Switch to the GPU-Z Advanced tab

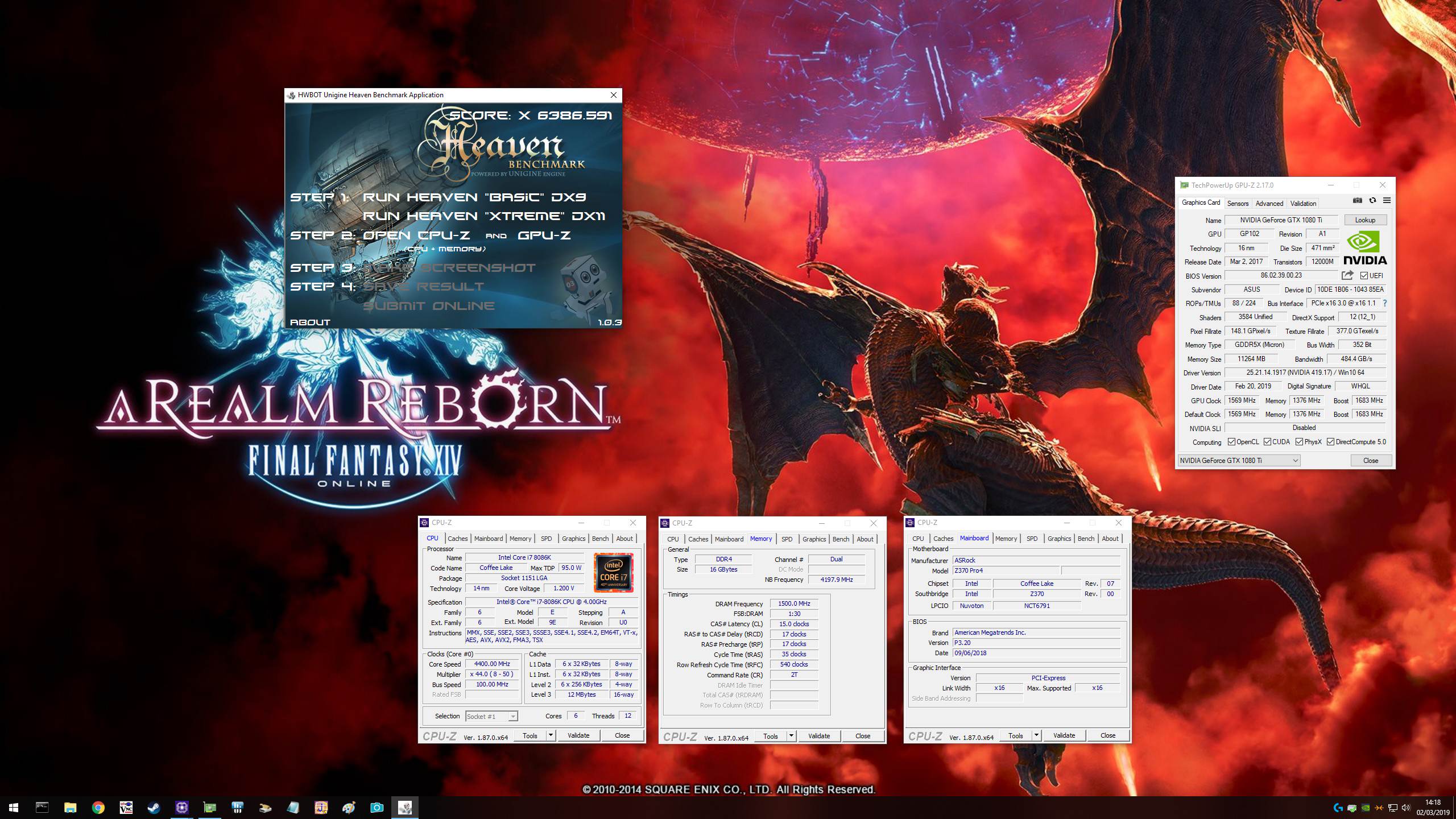[1269, 204]
